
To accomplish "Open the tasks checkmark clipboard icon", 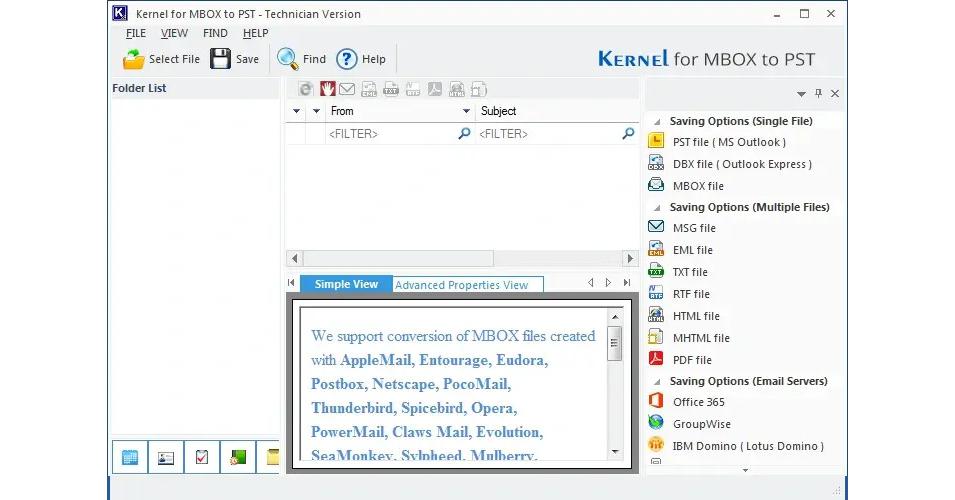I will 202,457.
